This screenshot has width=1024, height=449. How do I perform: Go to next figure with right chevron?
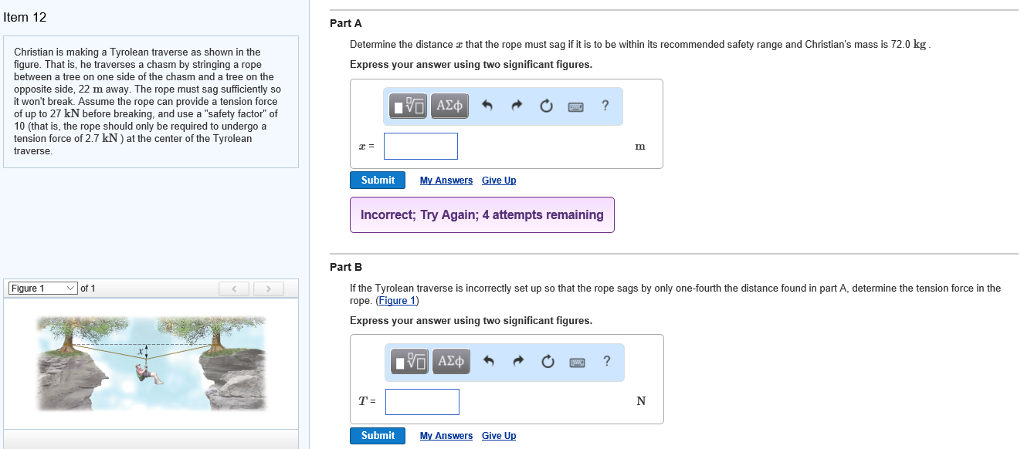[x=267, y=289]
